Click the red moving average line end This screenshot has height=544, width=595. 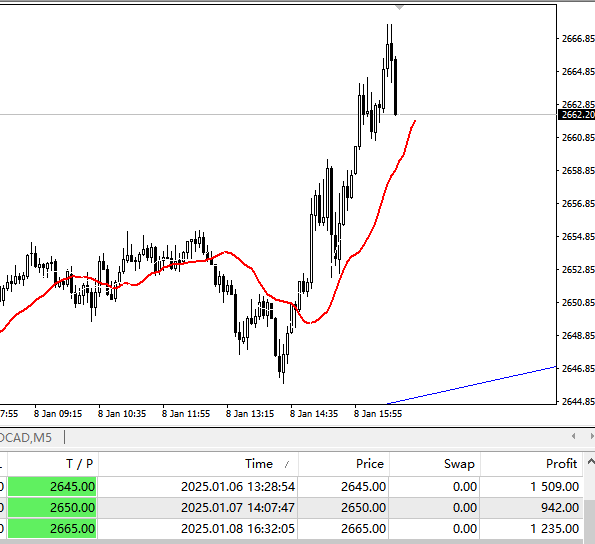415,121
